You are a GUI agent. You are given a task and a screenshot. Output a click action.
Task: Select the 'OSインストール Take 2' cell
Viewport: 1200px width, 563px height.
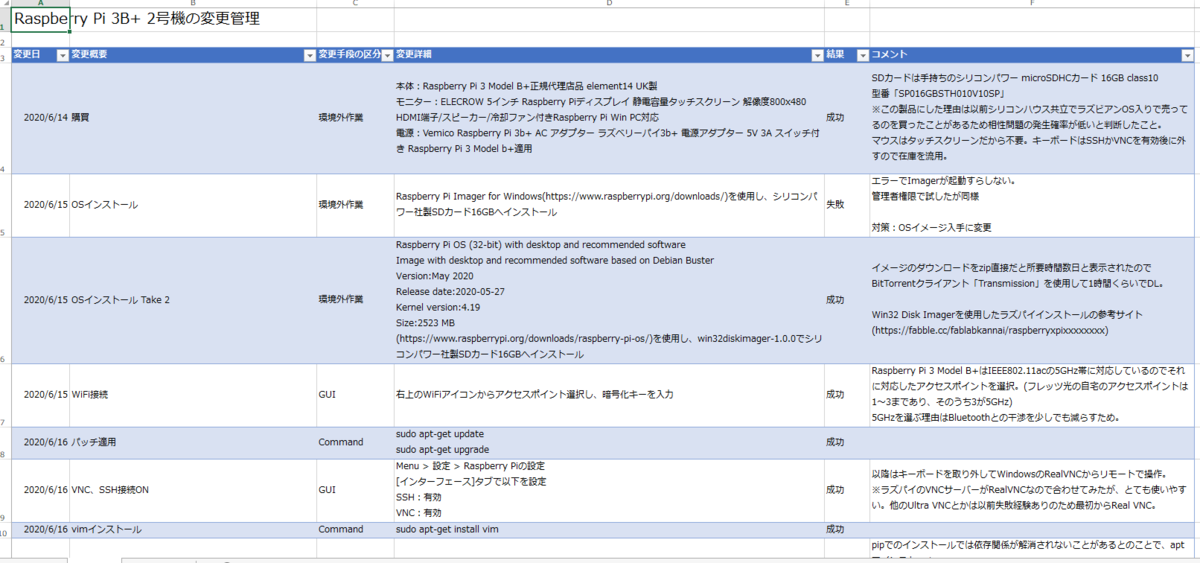193,300
